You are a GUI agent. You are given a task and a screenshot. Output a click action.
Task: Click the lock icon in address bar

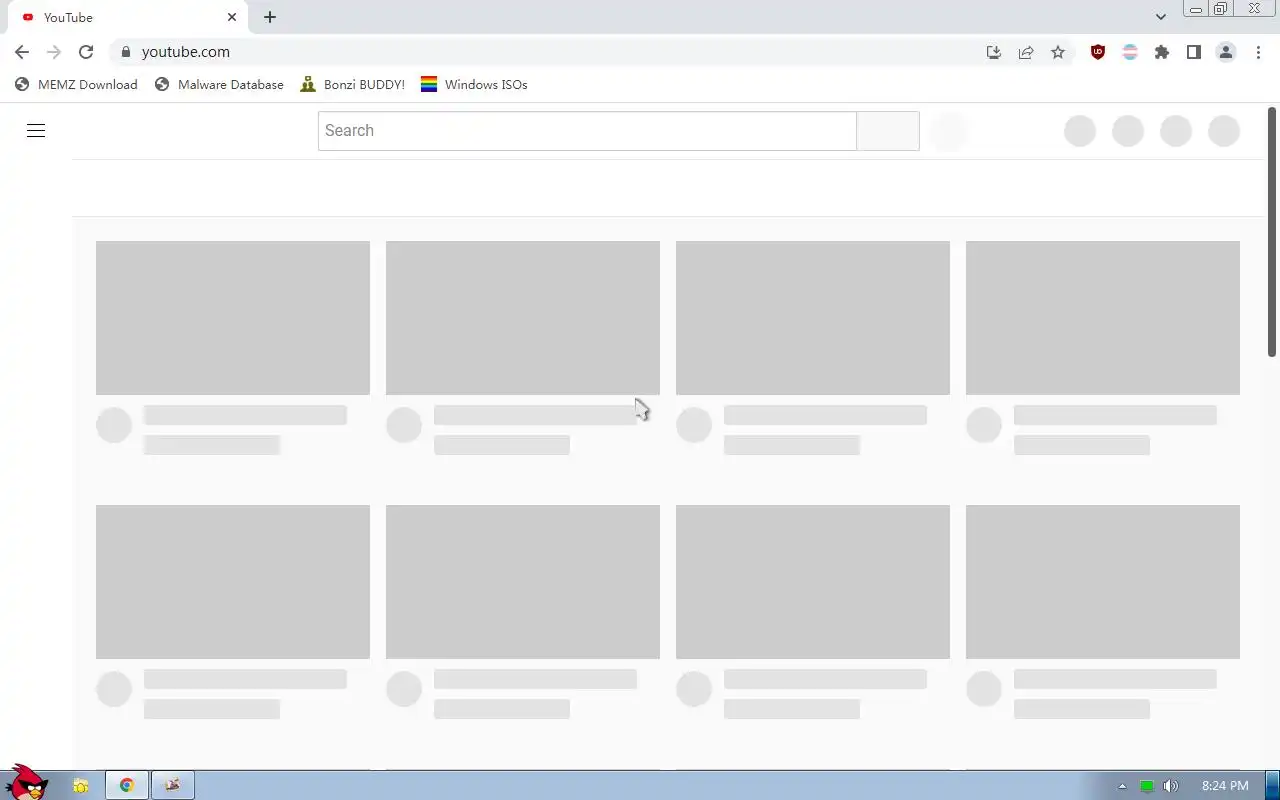tap(125, 52)
